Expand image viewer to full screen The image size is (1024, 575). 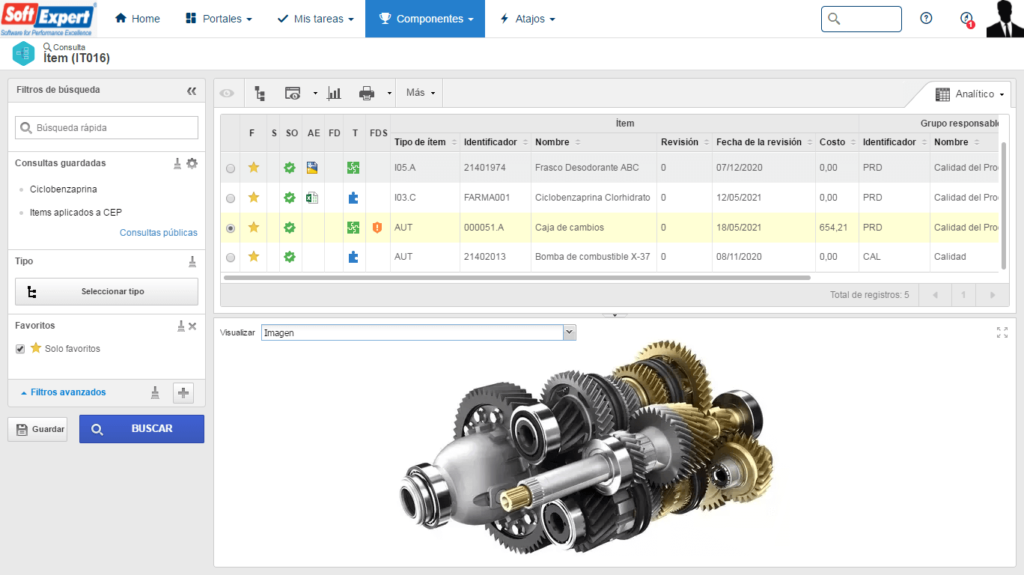(x=1002, y=333)
